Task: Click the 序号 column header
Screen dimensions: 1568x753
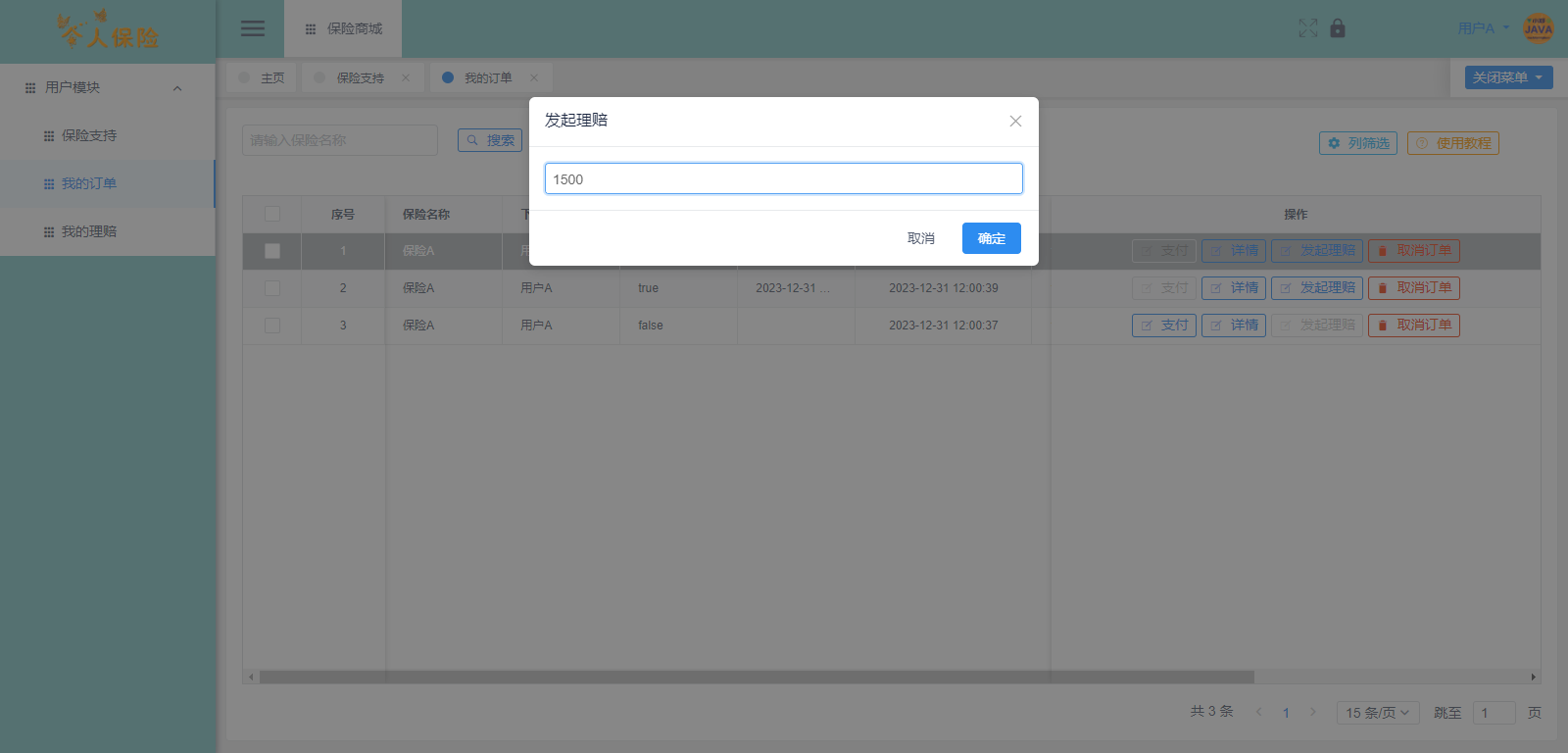Action: point(343,214)
